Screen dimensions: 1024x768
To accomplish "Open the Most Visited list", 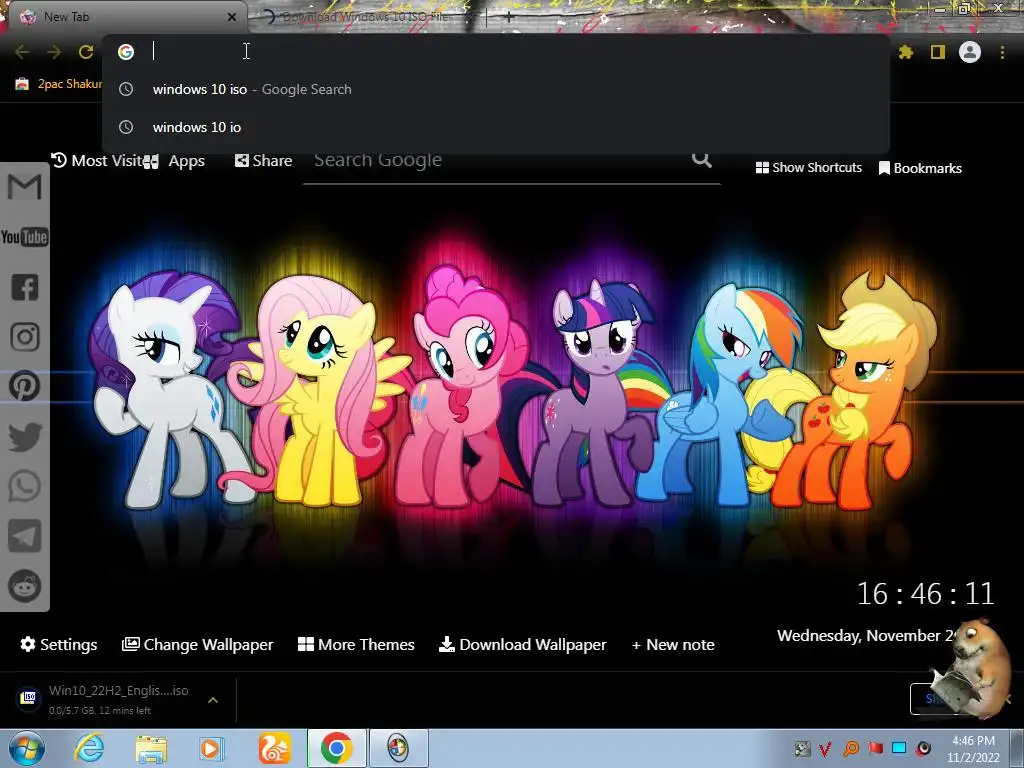I will (x=97, y=161).
